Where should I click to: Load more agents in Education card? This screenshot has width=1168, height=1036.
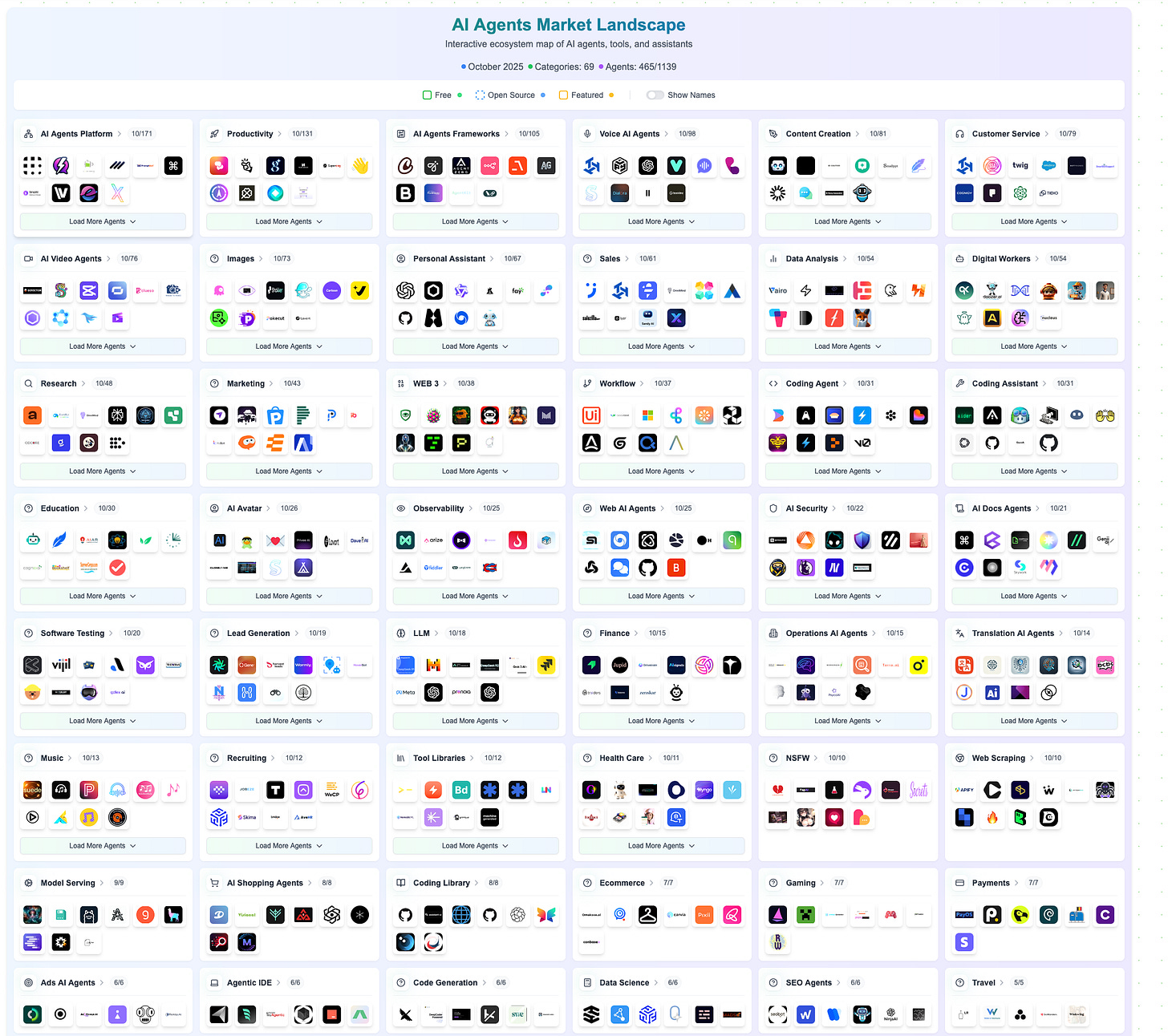pos(103,596)
